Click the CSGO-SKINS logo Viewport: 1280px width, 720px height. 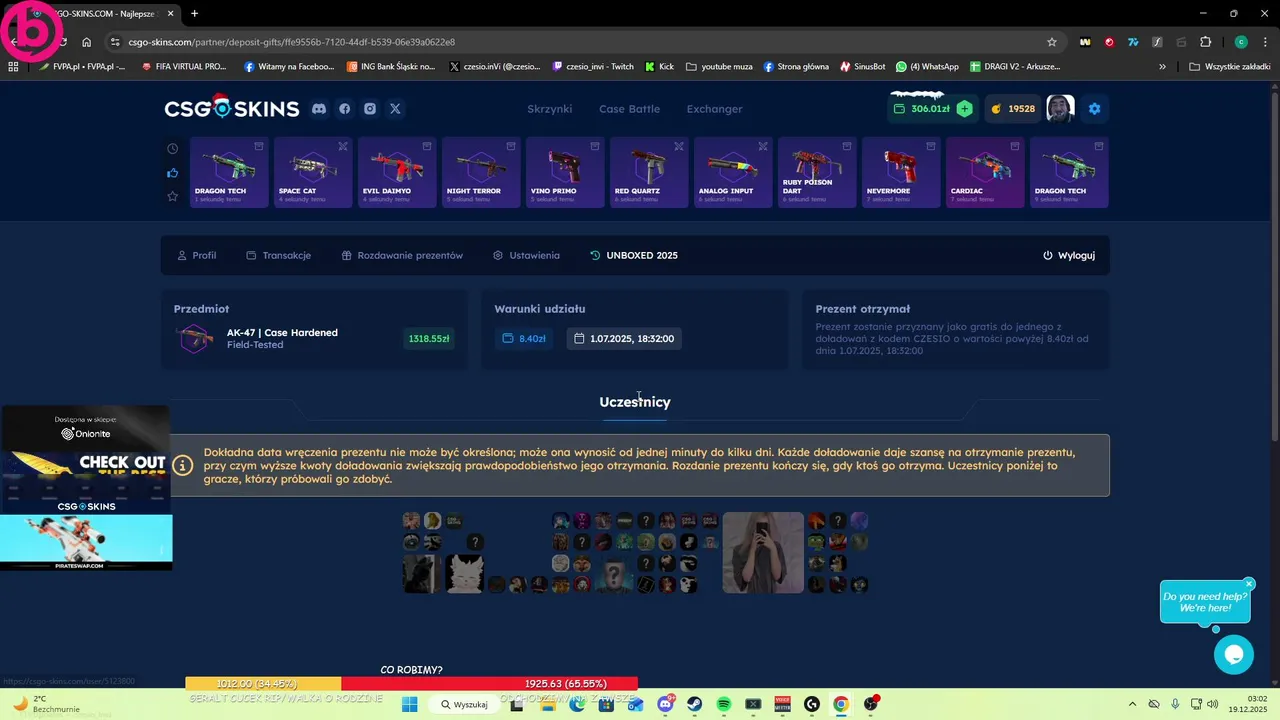231,108
